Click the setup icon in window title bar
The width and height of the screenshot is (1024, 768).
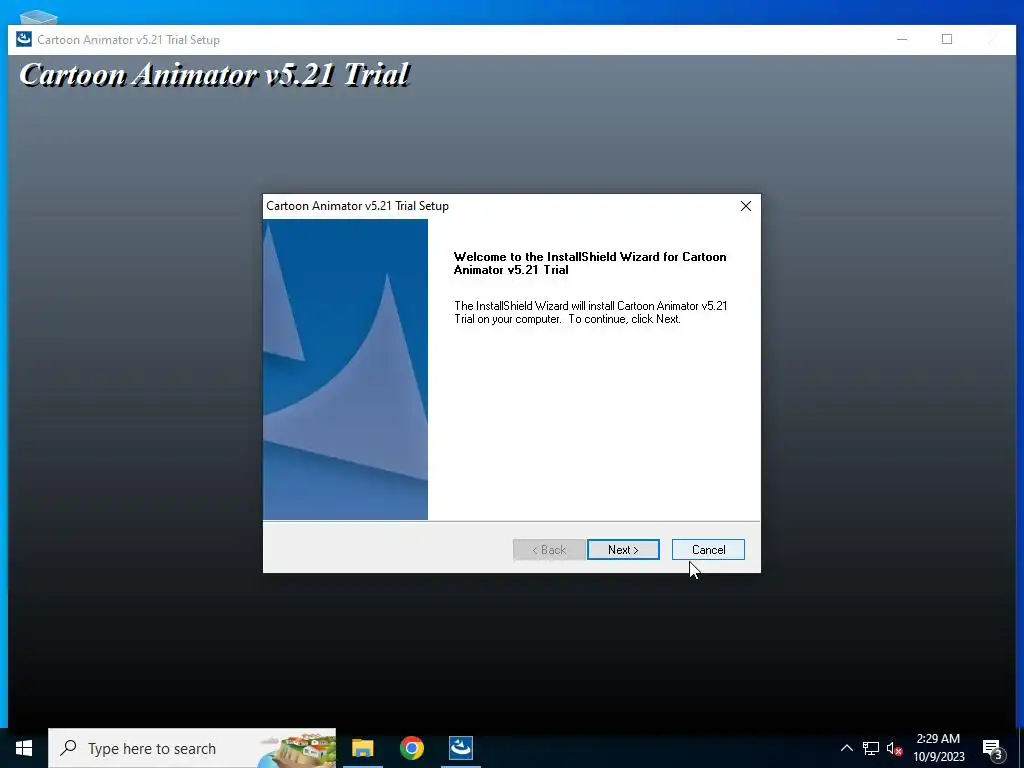[24, 39]
